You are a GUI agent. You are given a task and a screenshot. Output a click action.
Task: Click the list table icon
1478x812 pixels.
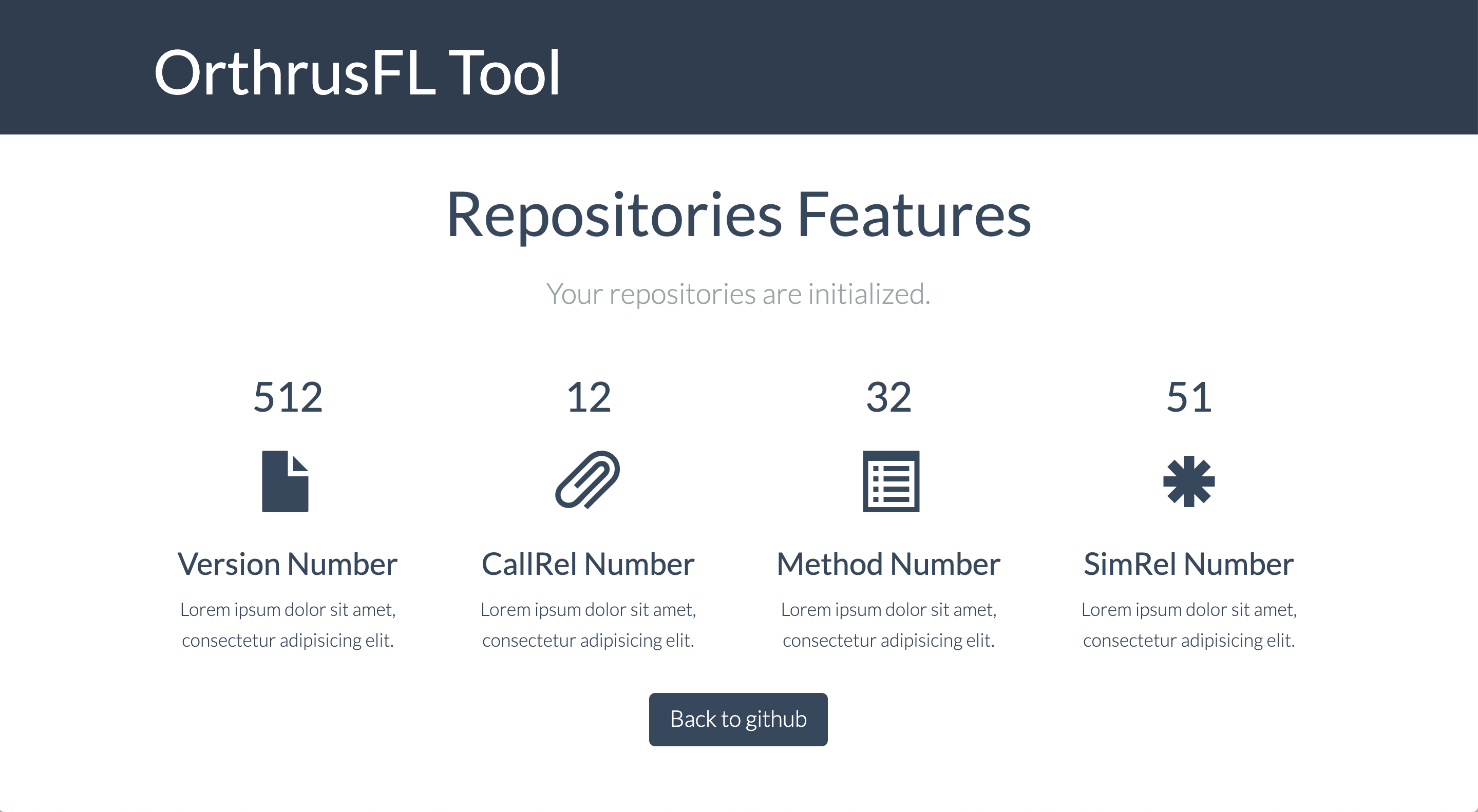(890, 481)
